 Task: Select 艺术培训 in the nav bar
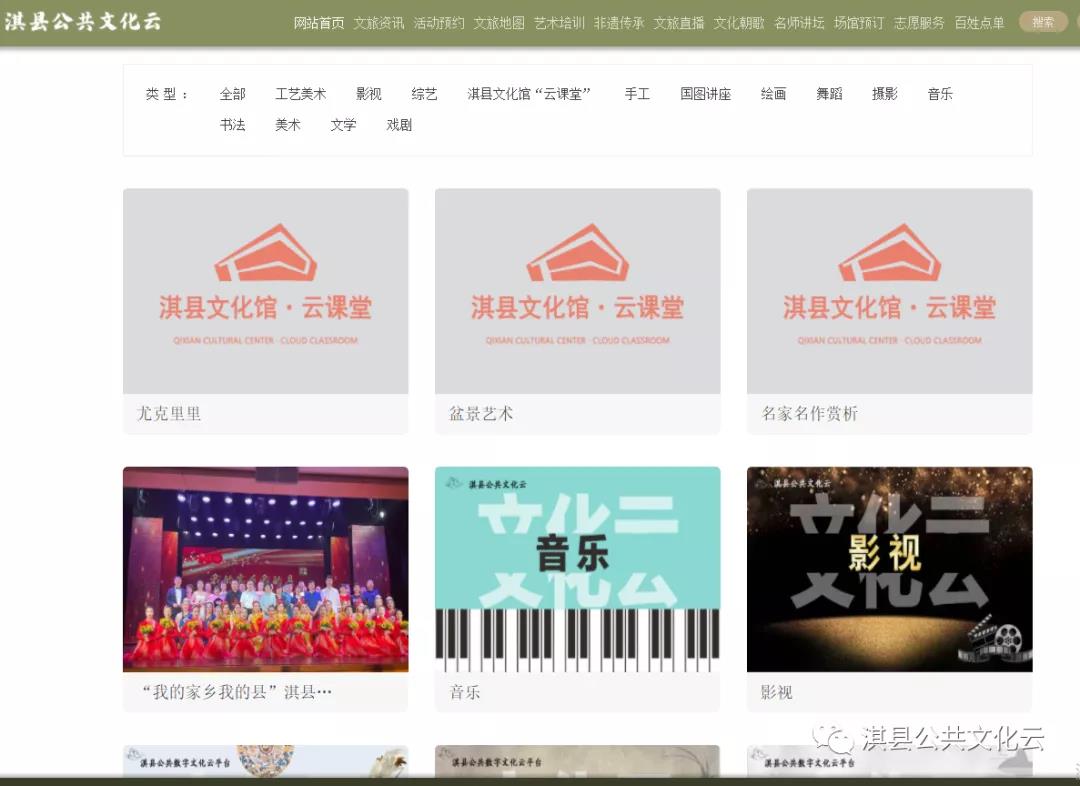559,23
